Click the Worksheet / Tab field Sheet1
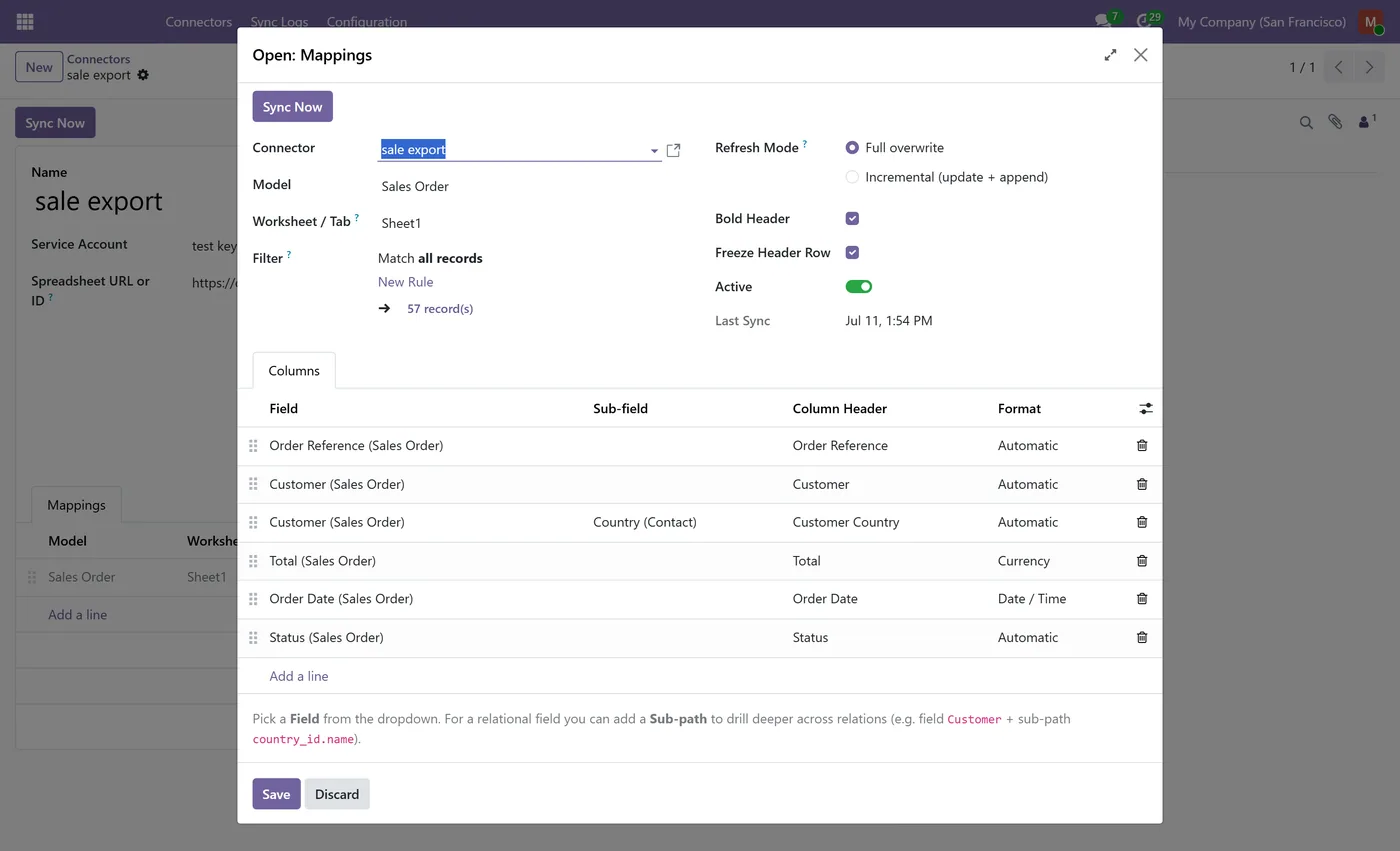1400x851 pixels. point(519,223)
